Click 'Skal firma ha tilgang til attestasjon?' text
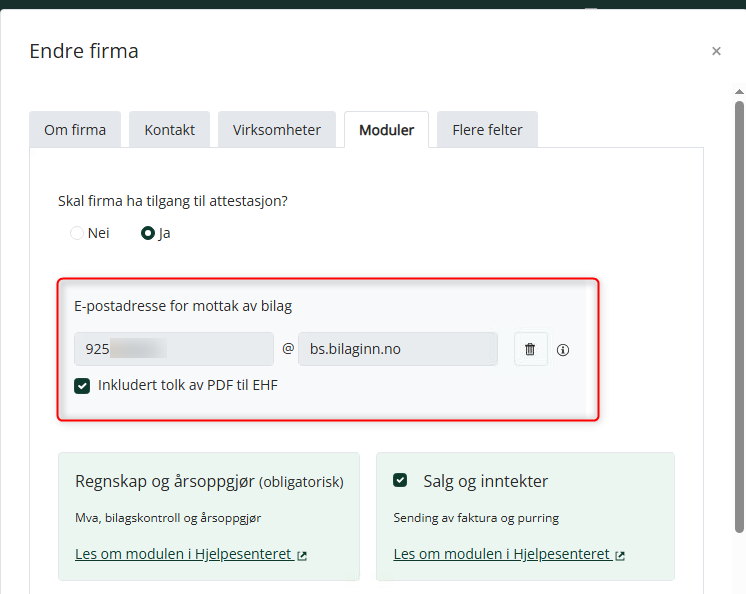This screenshot has width=746, height=594. [x=173, y=201]
